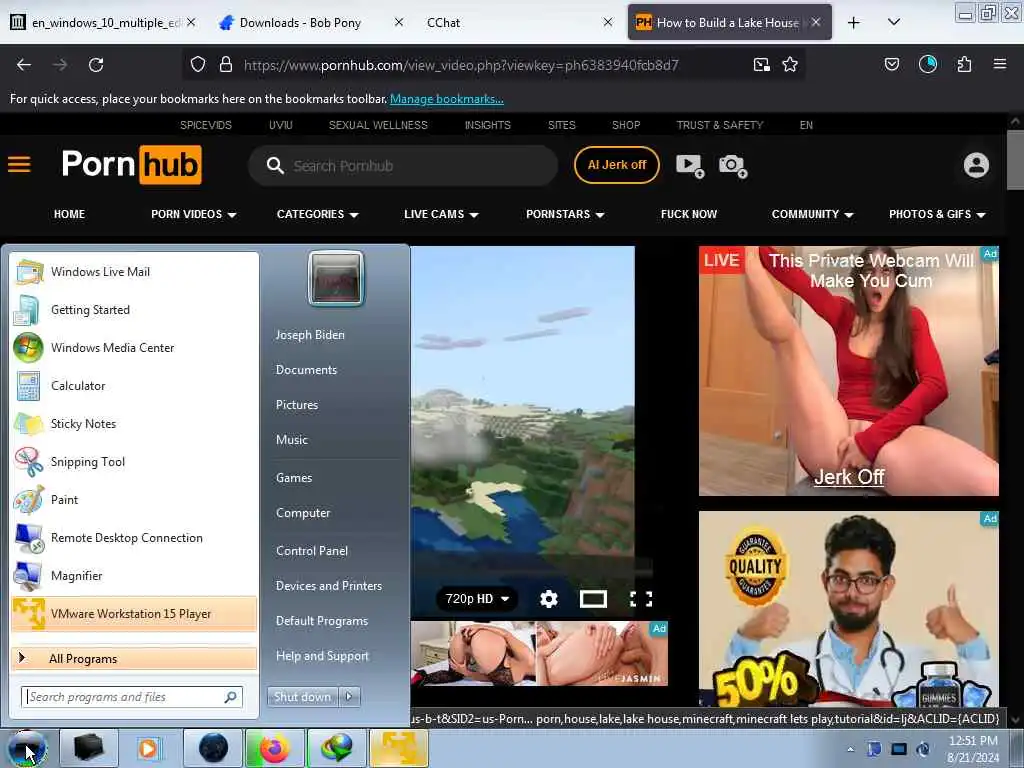1024x768 pixels.
Task: Click the upload video icon
Action: pyautogui.click(x=690, y=165)
